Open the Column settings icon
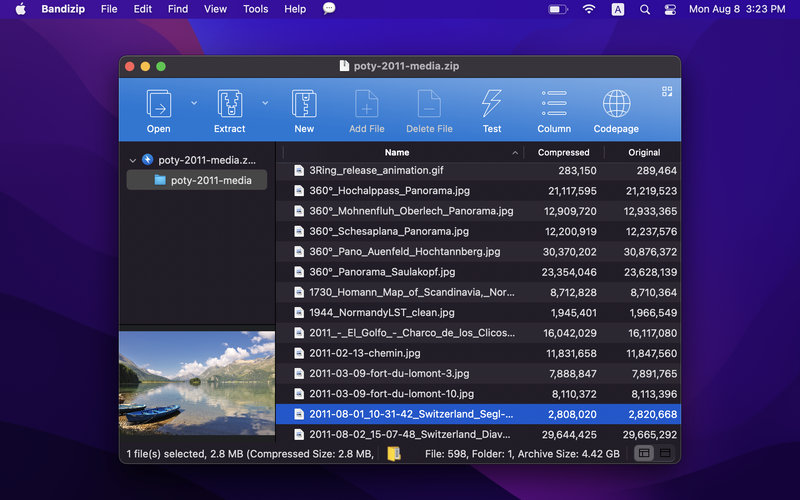800x500 pixels. [x=554, y=104]
